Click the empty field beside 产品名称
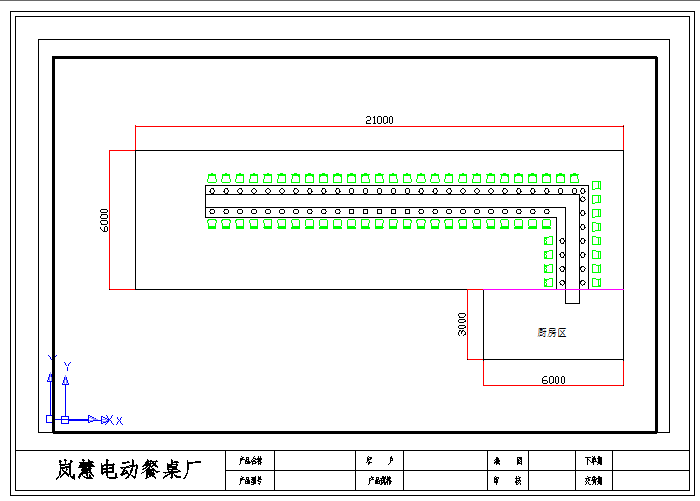700x501 pixels. tap(315, 461)
